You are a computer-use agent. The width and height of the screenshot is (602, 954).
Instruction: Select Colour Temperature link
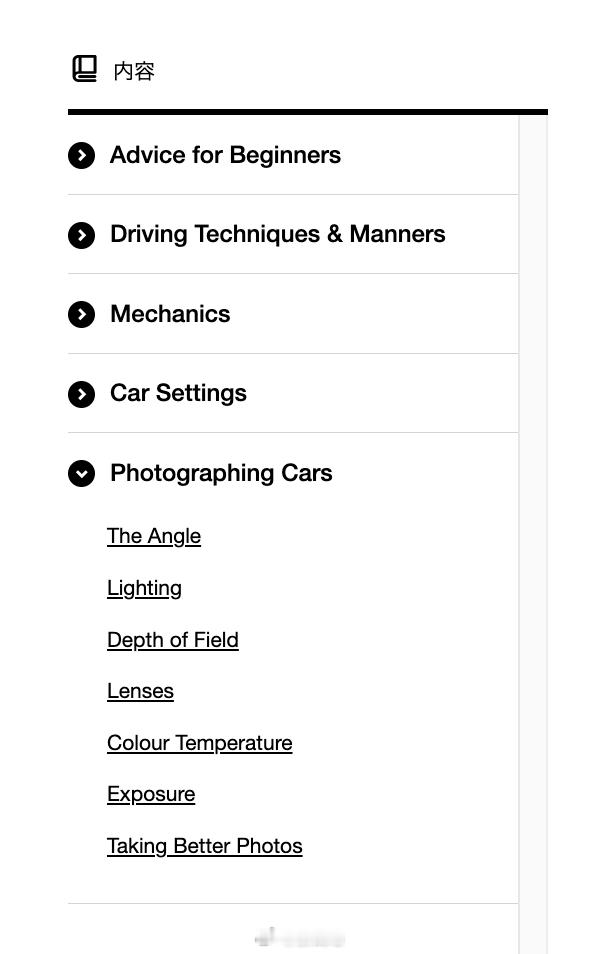(200, 743)
